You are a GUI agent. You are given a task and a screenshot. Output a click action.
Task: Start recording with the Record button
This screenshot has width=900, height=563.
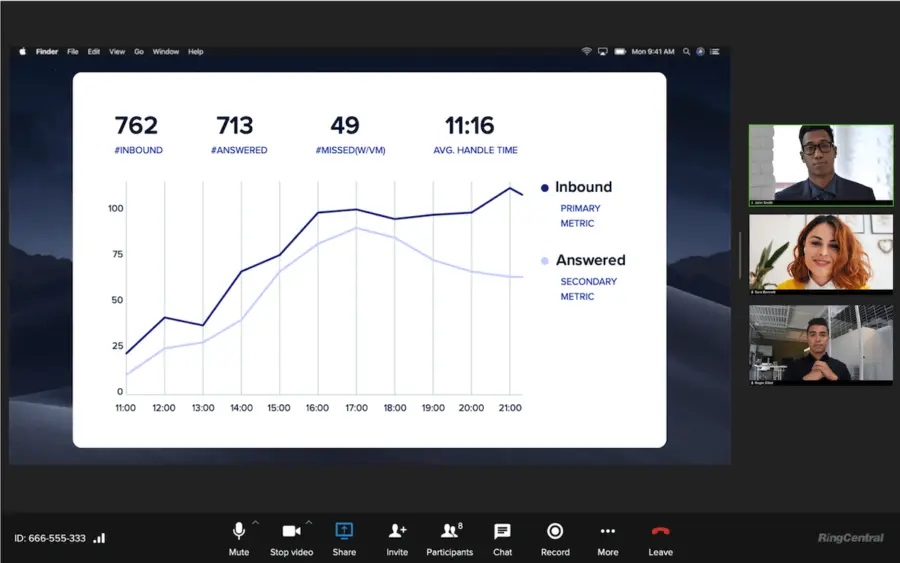[555, 531]
